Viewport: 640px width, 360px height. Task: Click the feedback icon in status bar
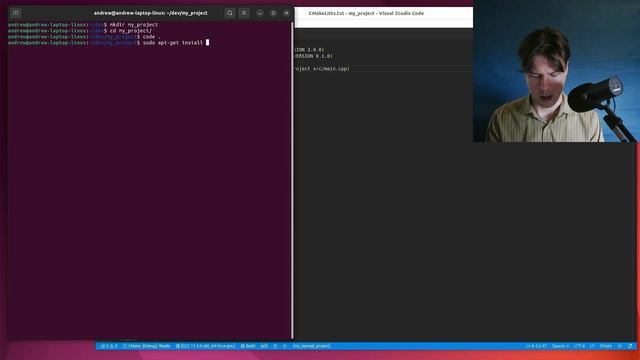coord(620,346)
